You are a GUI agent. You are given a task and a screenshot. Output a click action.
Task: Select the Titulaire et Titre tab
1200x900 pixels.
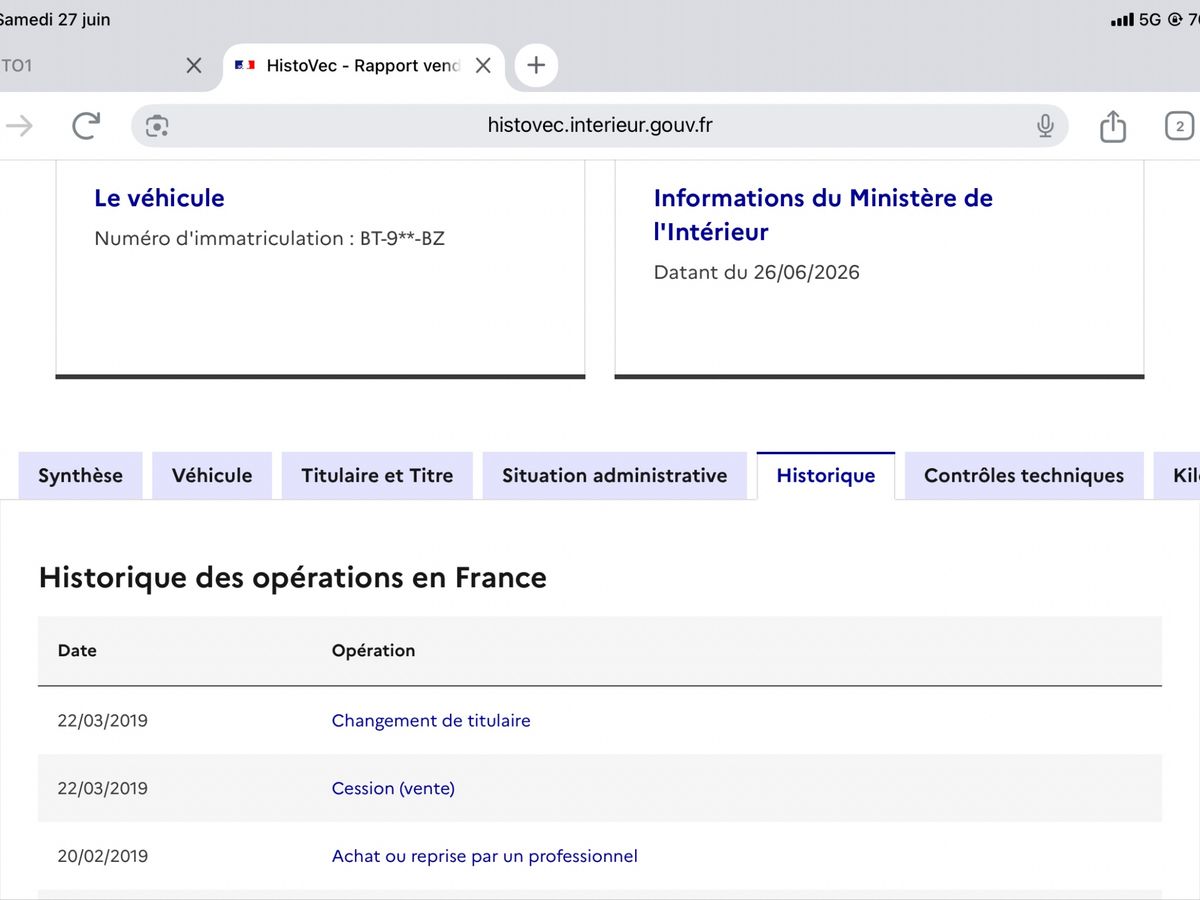click(x=377, y=475)
